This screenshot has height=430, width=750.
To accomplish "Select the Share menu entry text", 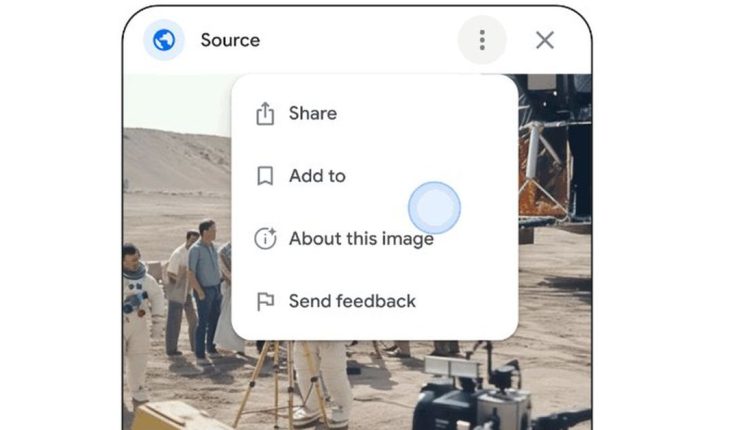I will [312, 114].
